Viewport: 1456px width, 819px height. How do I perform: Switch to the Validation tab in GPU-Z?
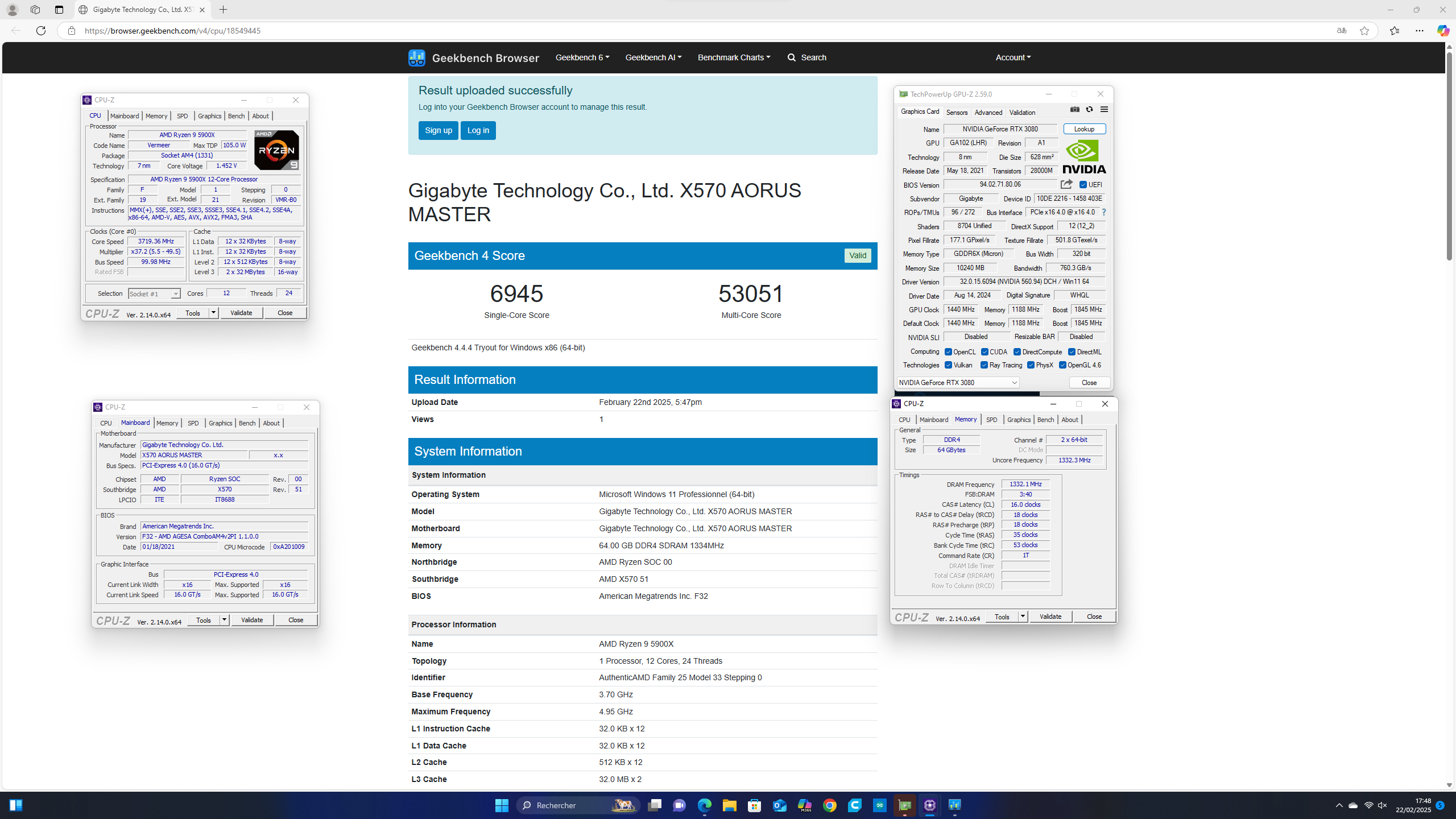point(1022,113)
